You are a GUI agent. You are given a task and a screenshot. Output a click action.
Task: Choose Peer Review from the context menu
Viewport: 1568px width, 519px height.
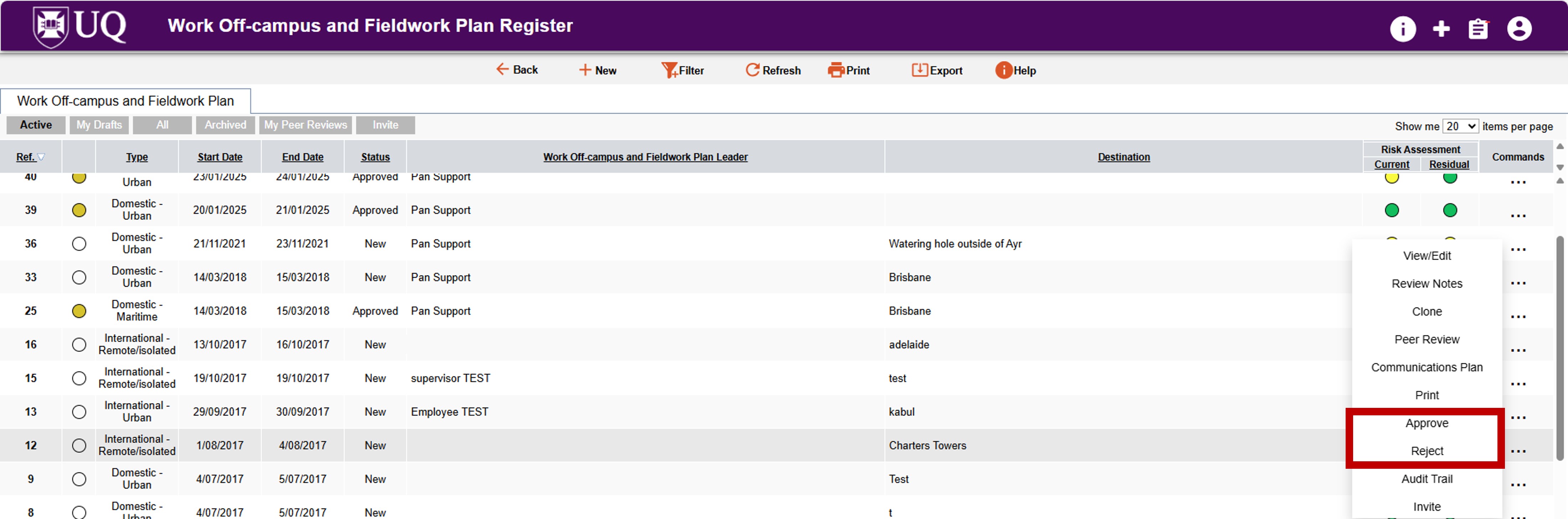coord(1427,339)
